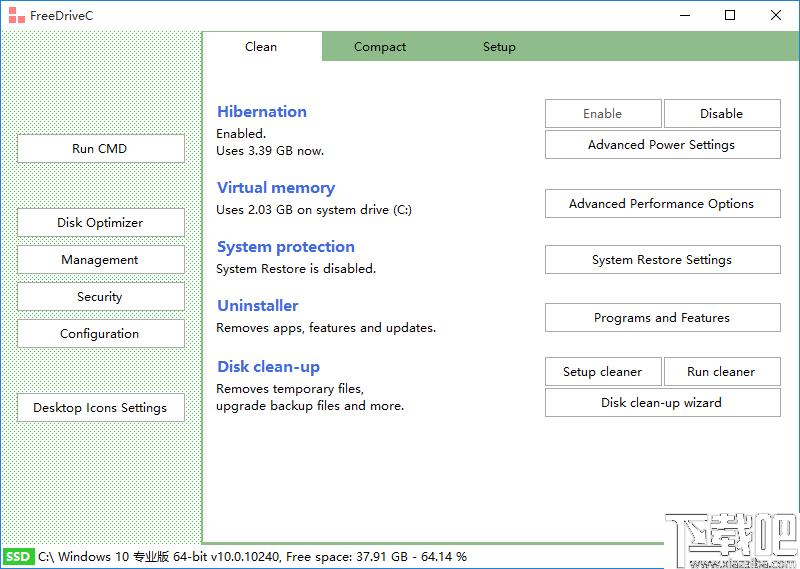Switch to the Clean tab
The height and width of the screenshot is (569, 800).
pyautogui.click(x=261, y=46)
